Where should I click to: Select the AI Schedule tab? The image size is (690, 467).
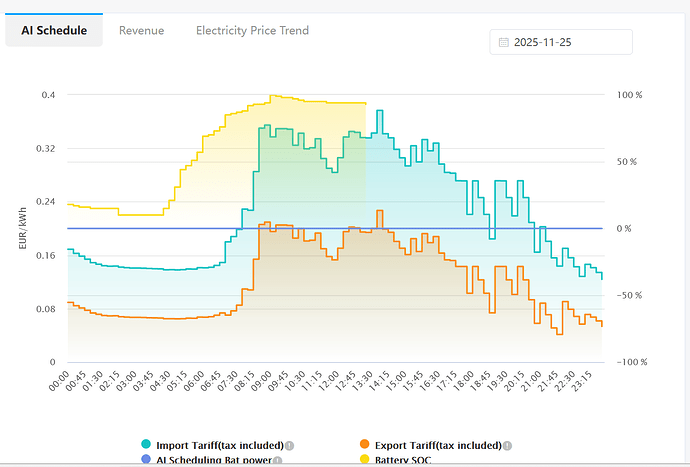pos(54,31)
